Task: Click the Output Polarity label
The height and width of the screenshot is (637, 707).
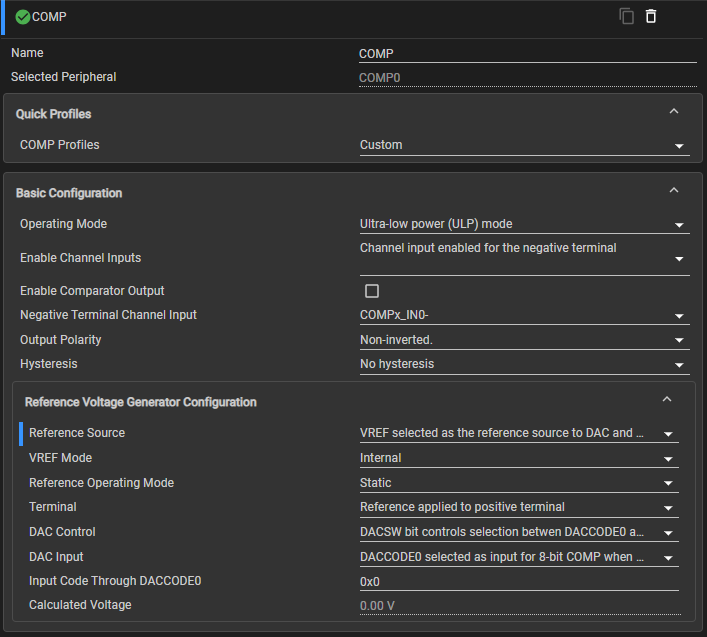Action: click(x=61, y=340)
